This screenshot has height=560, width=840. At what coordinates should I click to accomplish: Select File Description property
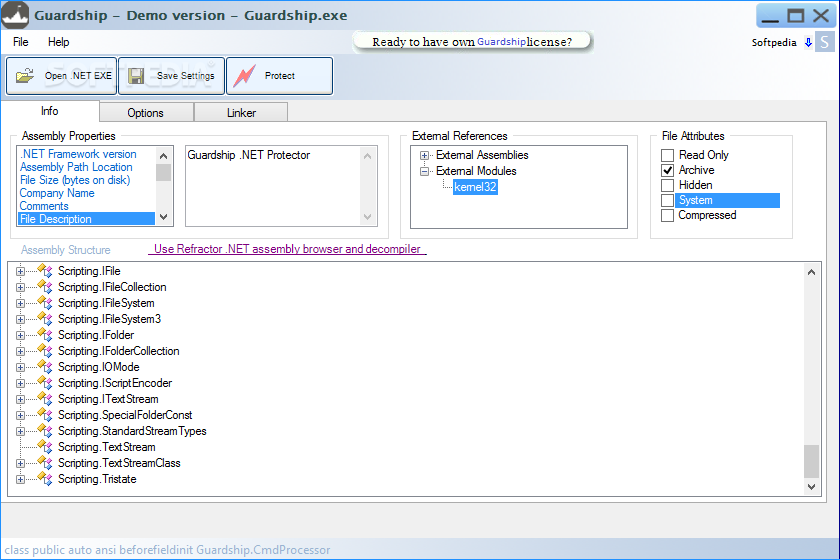coord(86,219)
